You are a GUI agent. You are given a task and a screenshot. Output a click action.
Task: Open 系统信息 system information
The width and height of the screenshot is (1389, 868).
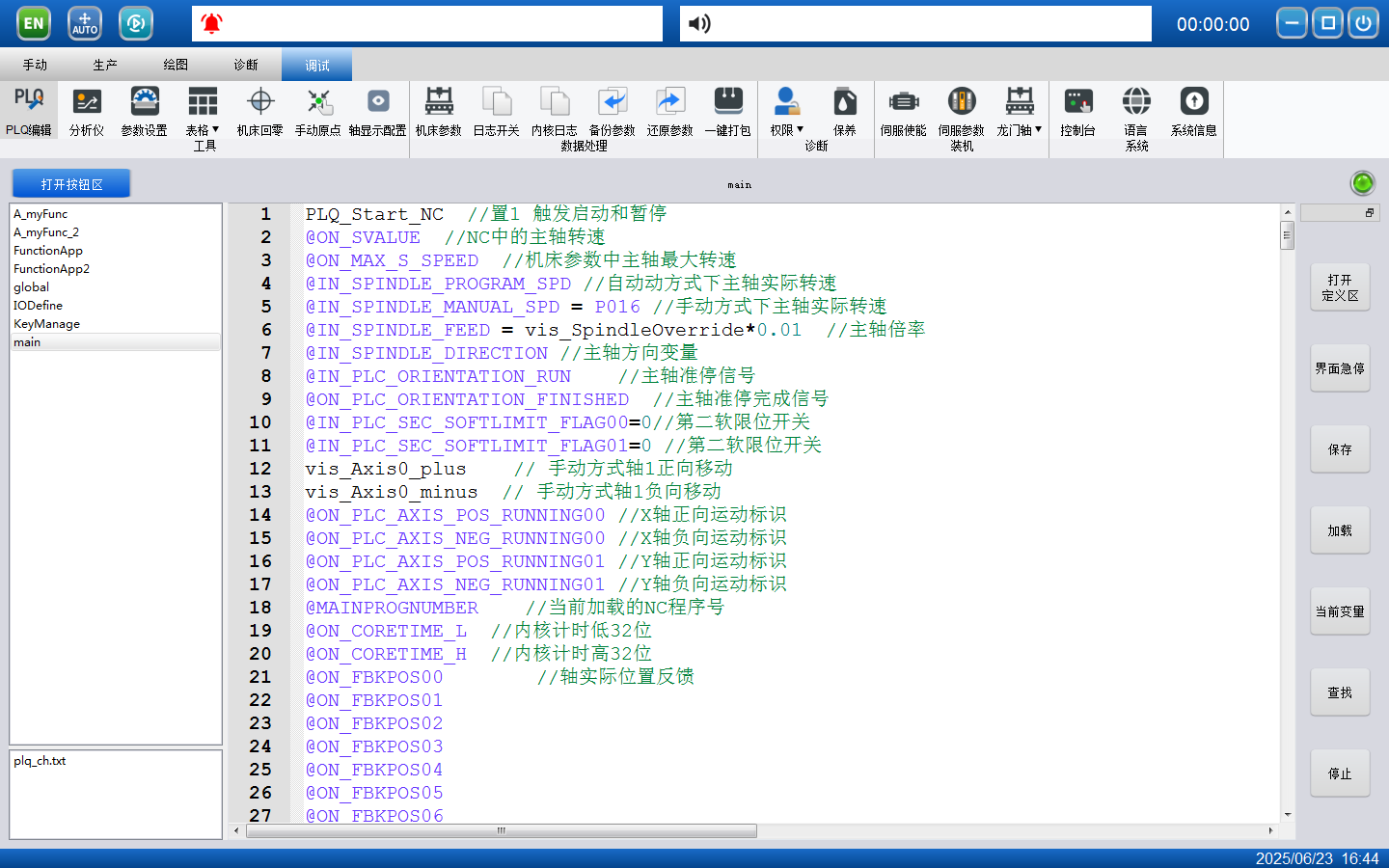pyautogui.click(x=1194, y=111)
